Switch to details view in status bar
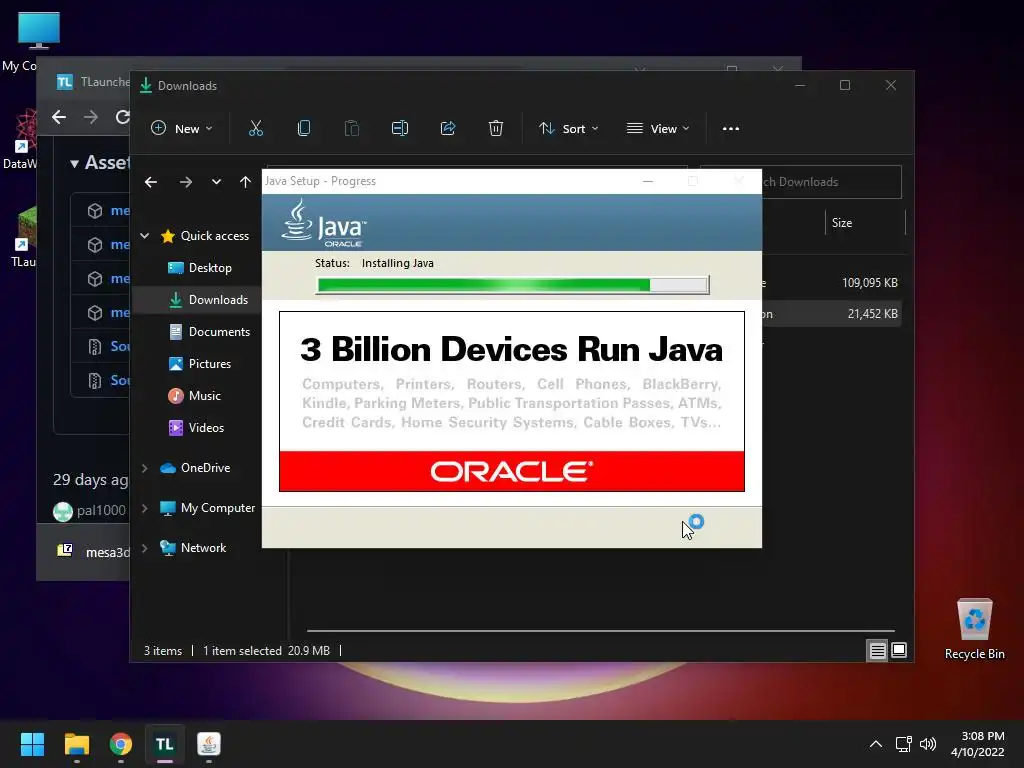The height and width of the screenshot is (768, 1024). pyautogui.click(x=877, y=650)
